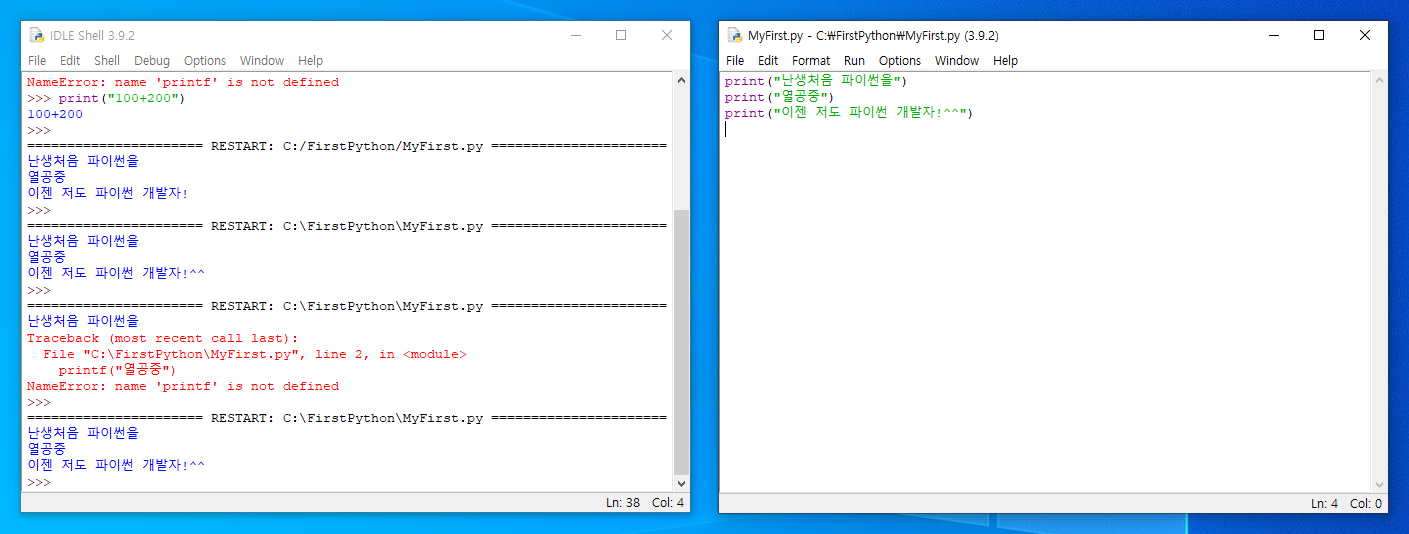
Task: Click the last >>> prompt line in shell
Action: pos(39,482)
